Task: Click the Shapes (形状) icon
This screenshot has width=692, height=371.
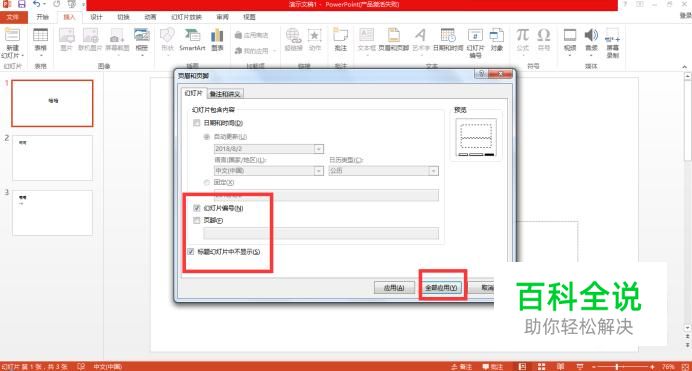Action: (x=167, y=35)
